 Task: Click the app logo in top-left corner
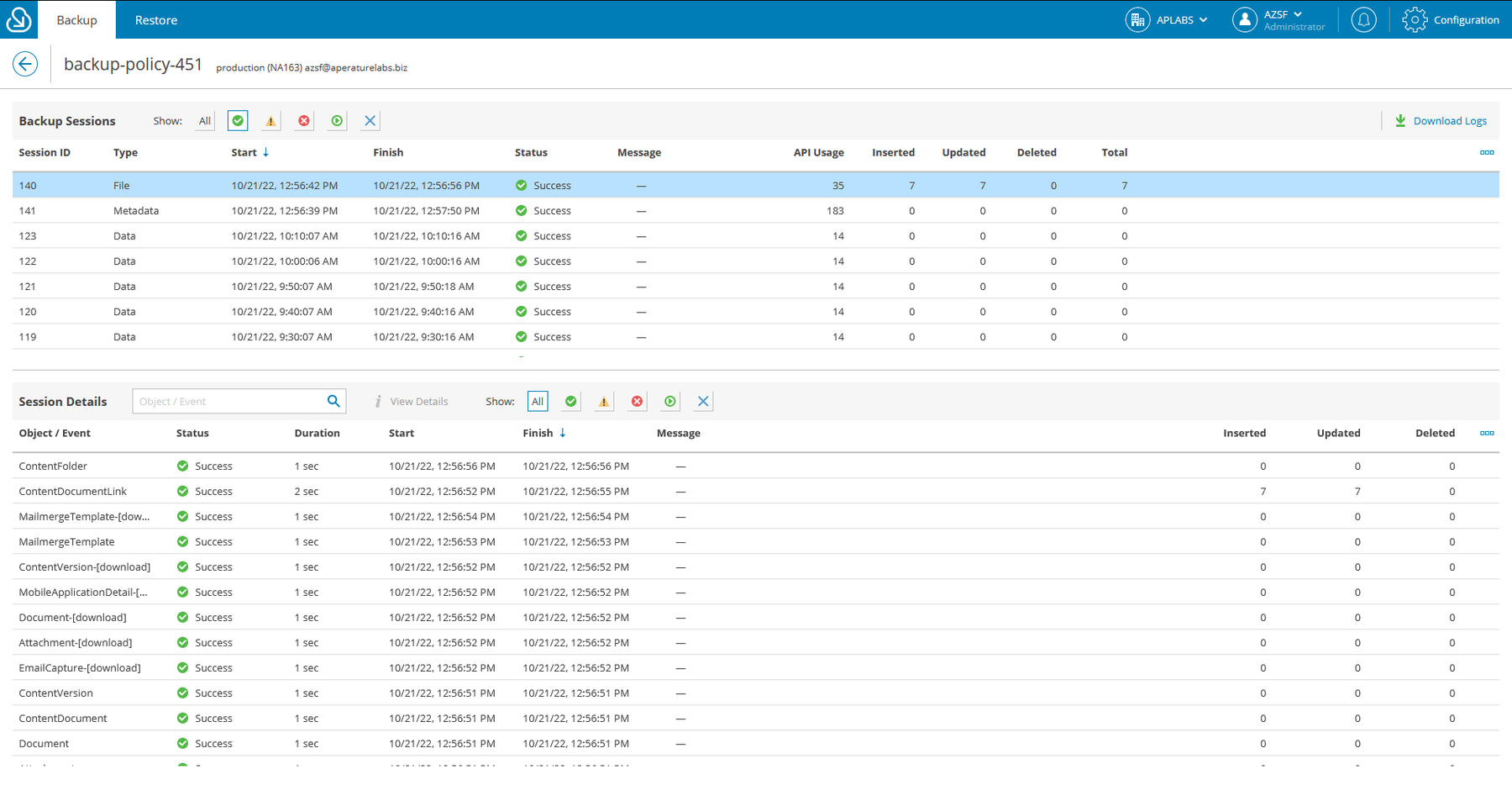pyautogui.click(x=18, y=19)
